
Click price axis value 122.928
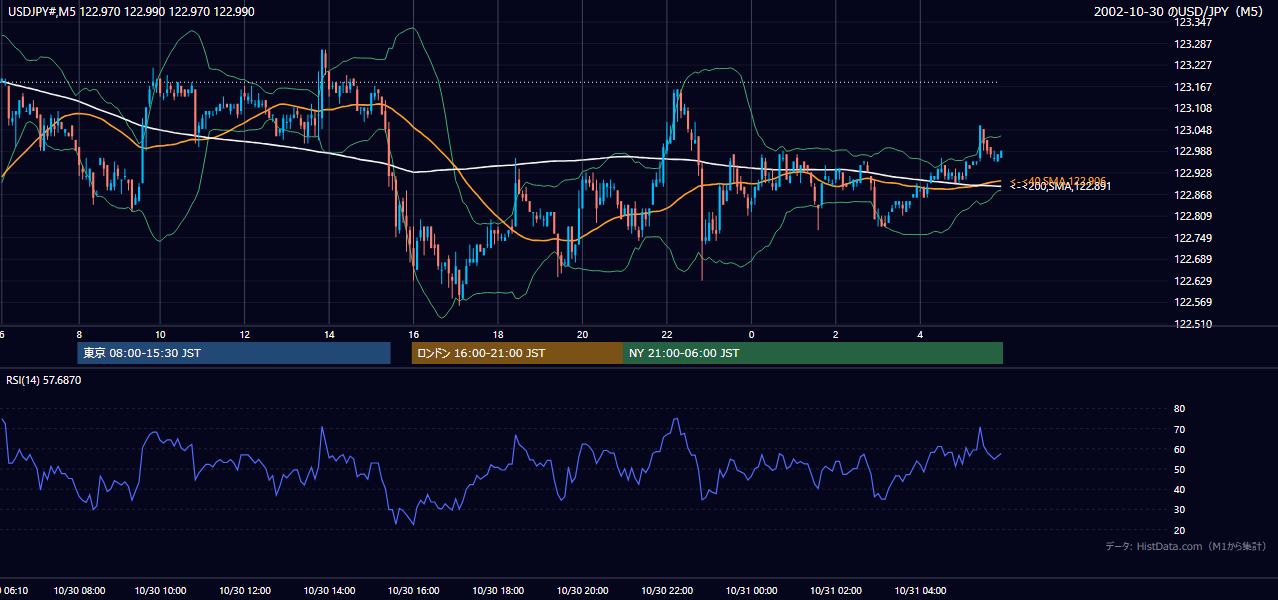coord(1193,173)
